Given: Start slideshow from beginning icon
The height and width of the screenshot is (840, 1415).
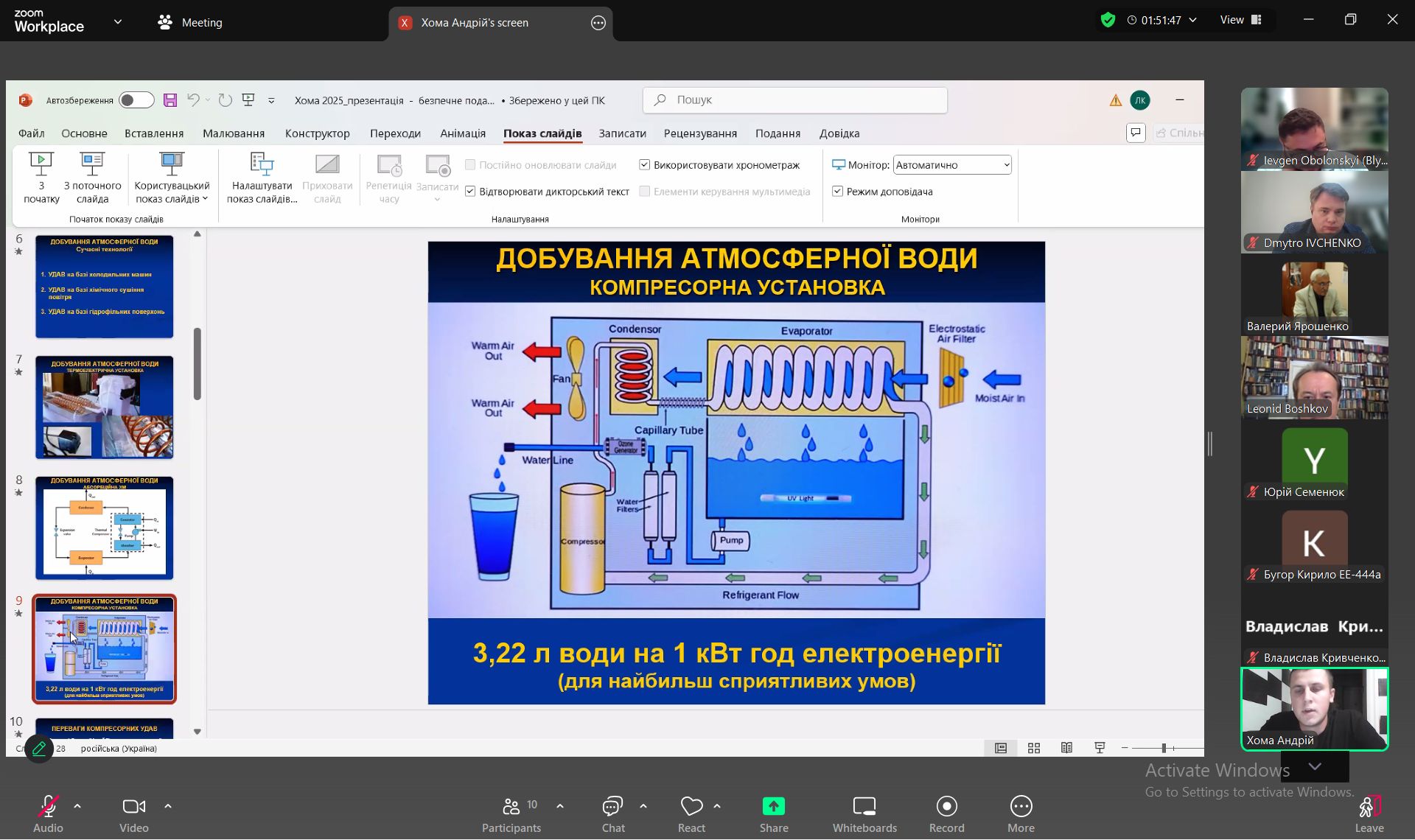Looking at the screenshot, I should click(x=41, y=164).
